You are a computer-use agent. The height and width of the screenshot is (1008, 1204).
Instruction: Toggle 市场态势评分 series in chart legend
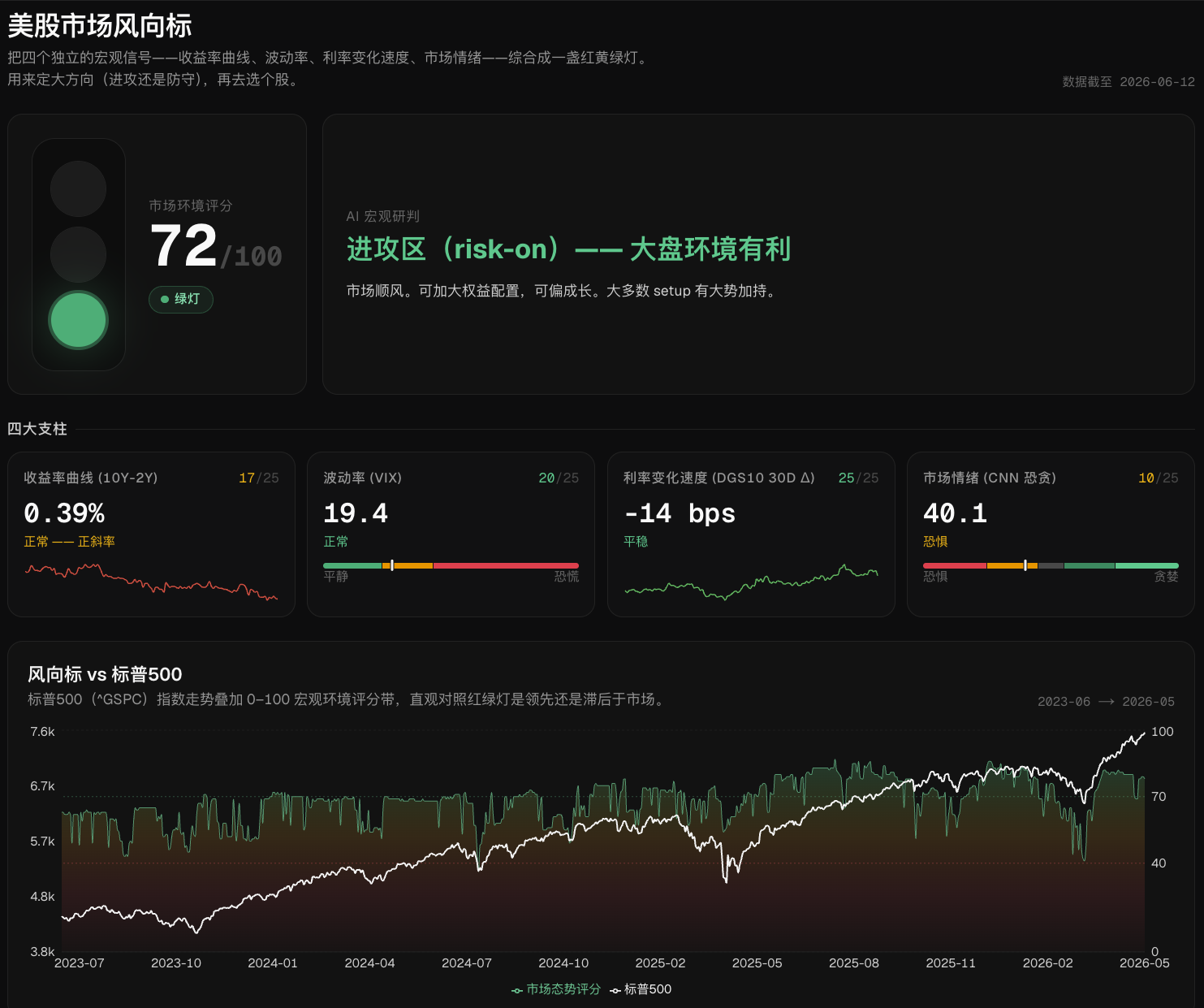click(x=556, y=989)
